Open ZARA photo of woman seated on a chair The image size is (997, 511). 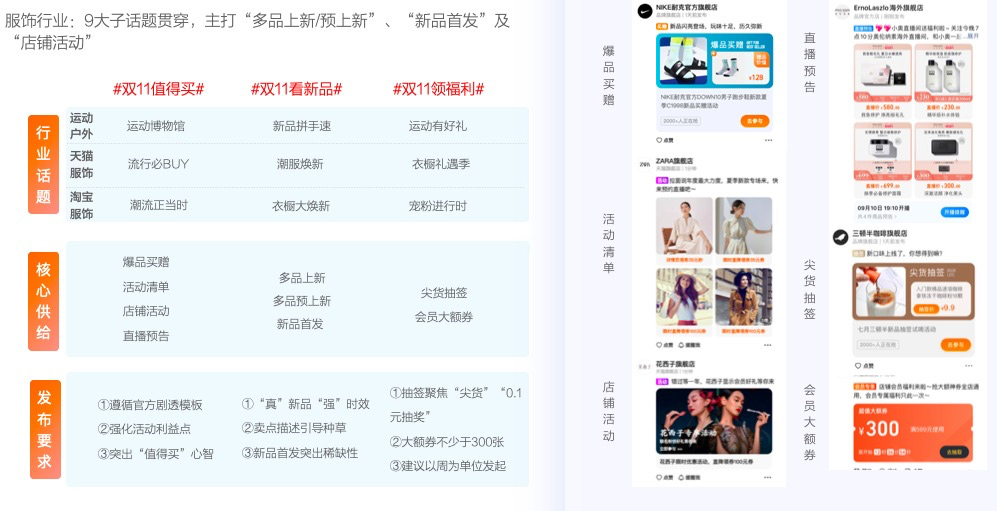[x=684, y=227]
